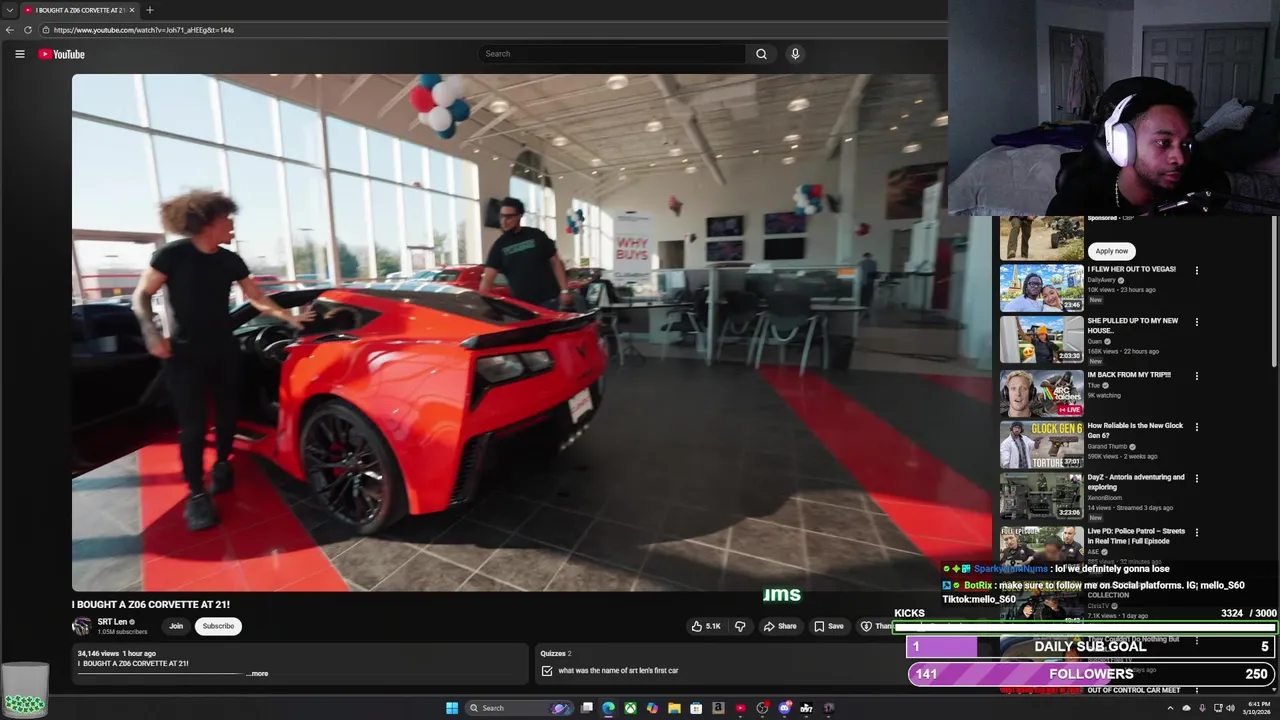
Task: Open more options for "IM BACK FROM MY TRIP!!!"
Action: [x=1196, y=376]
